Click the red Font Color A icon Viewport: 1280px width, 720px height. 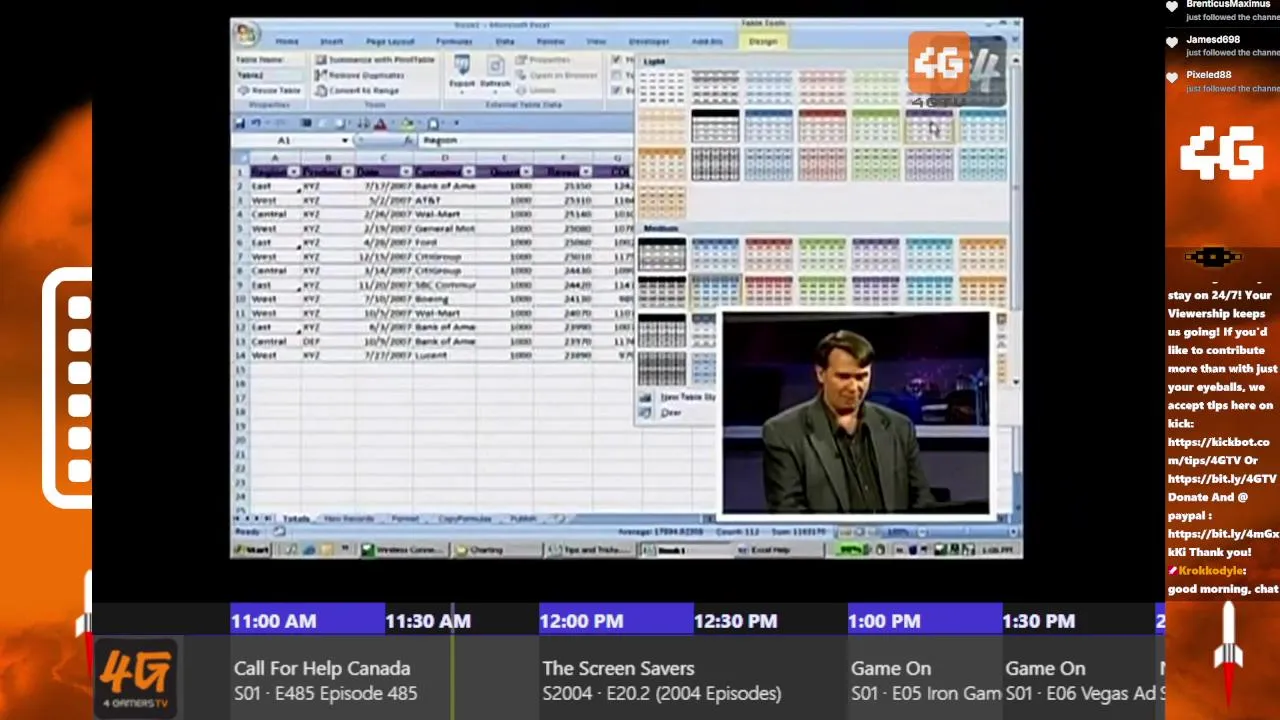[x=380, y=123]
